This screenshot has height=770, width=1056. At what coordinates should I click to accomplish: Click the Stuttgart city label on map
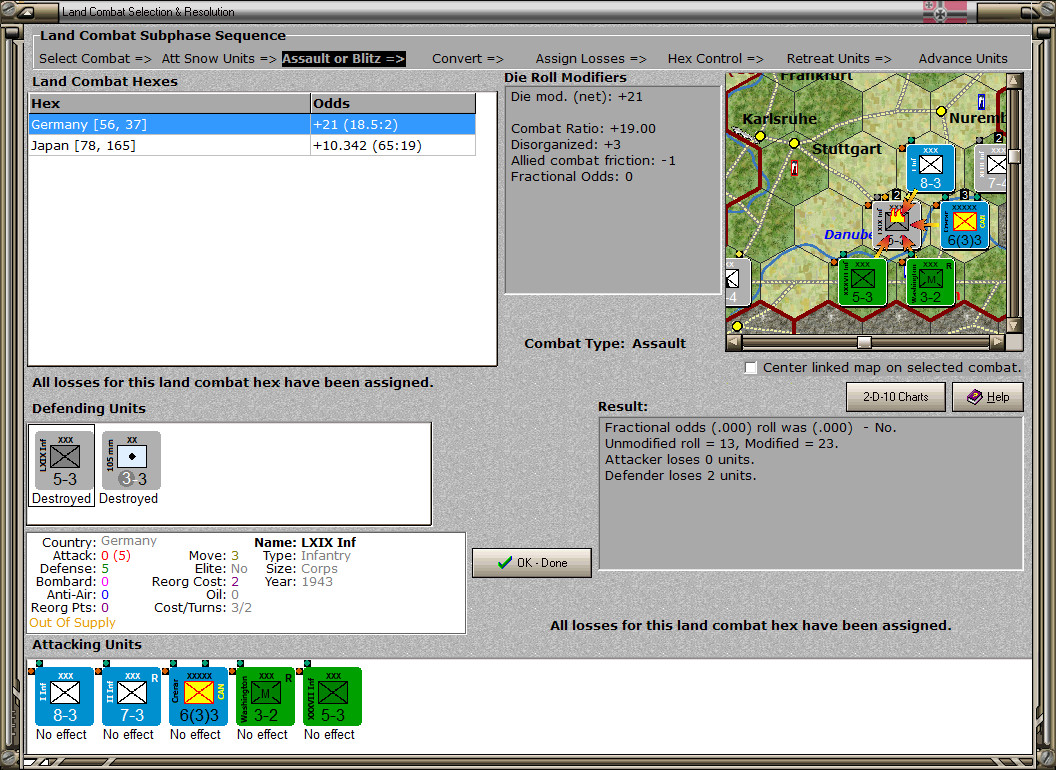pos(847,149)
